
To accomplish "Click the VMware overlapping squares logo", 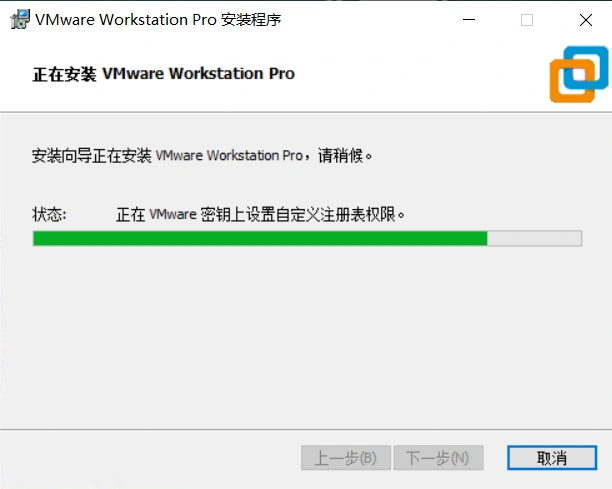I will [x=579, y=74].
